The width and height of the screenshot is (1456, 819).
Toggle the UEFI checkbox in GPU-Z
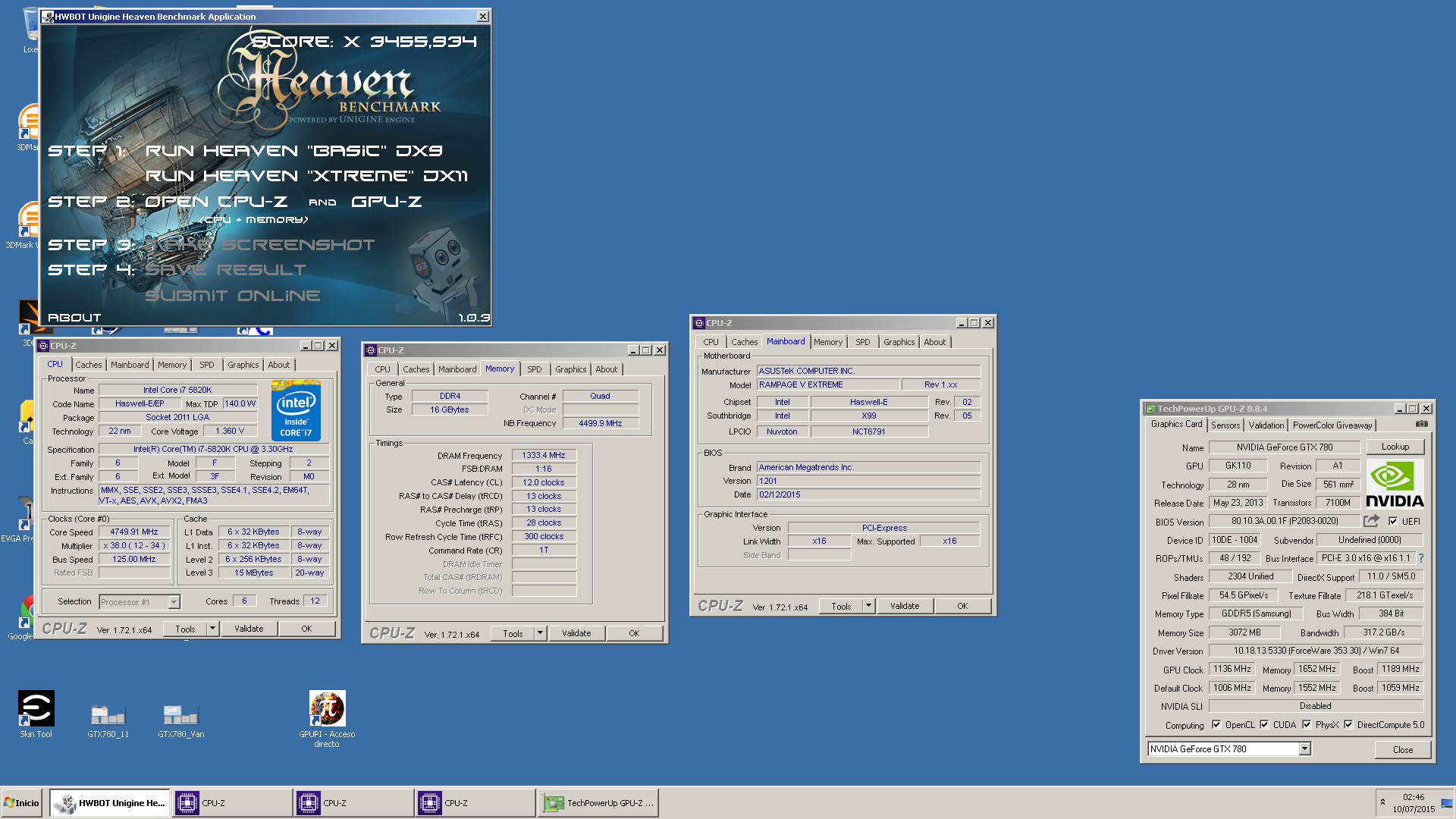1392,521
